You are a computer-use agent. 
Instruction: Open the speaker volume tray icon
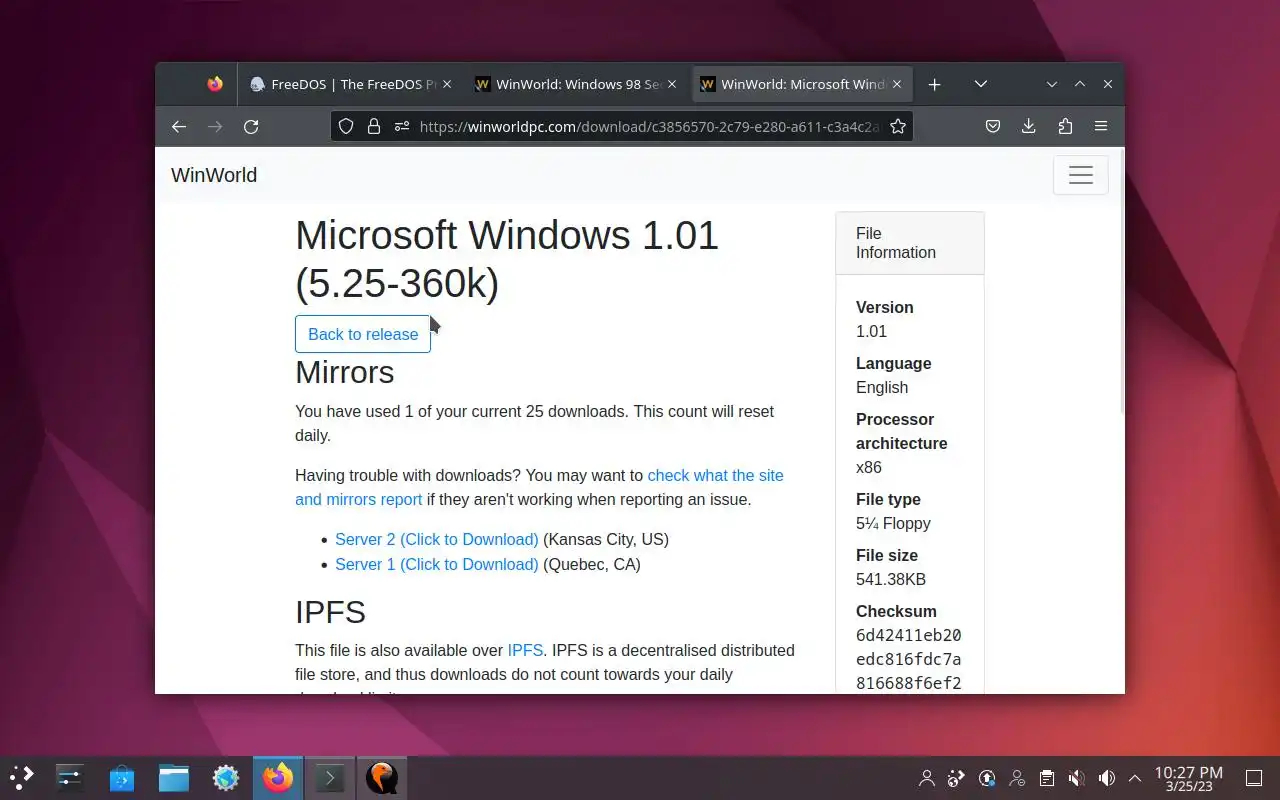click(x=1106, y=777)
